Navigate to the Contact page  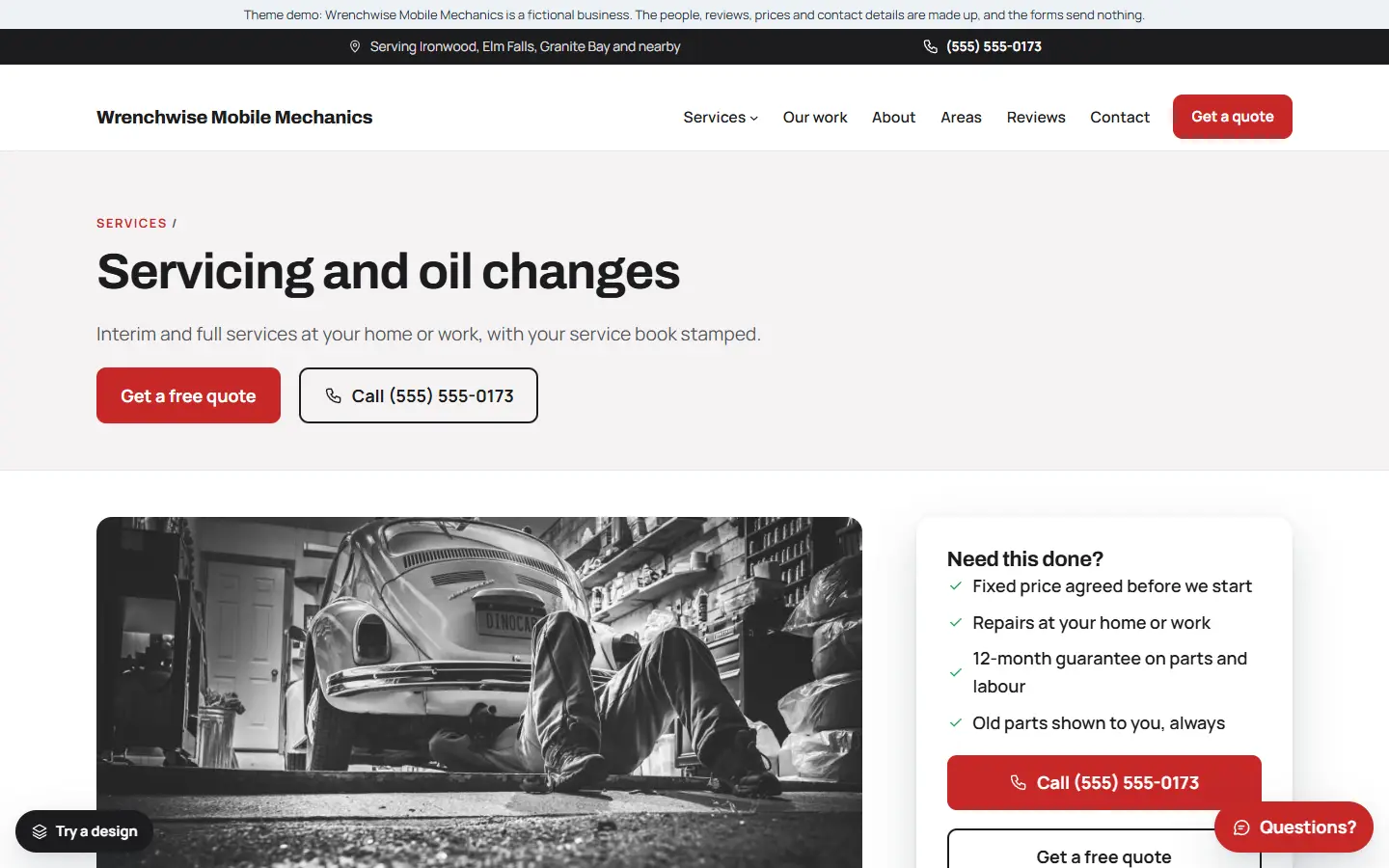pyautogui.click(x=1120, y=117)
